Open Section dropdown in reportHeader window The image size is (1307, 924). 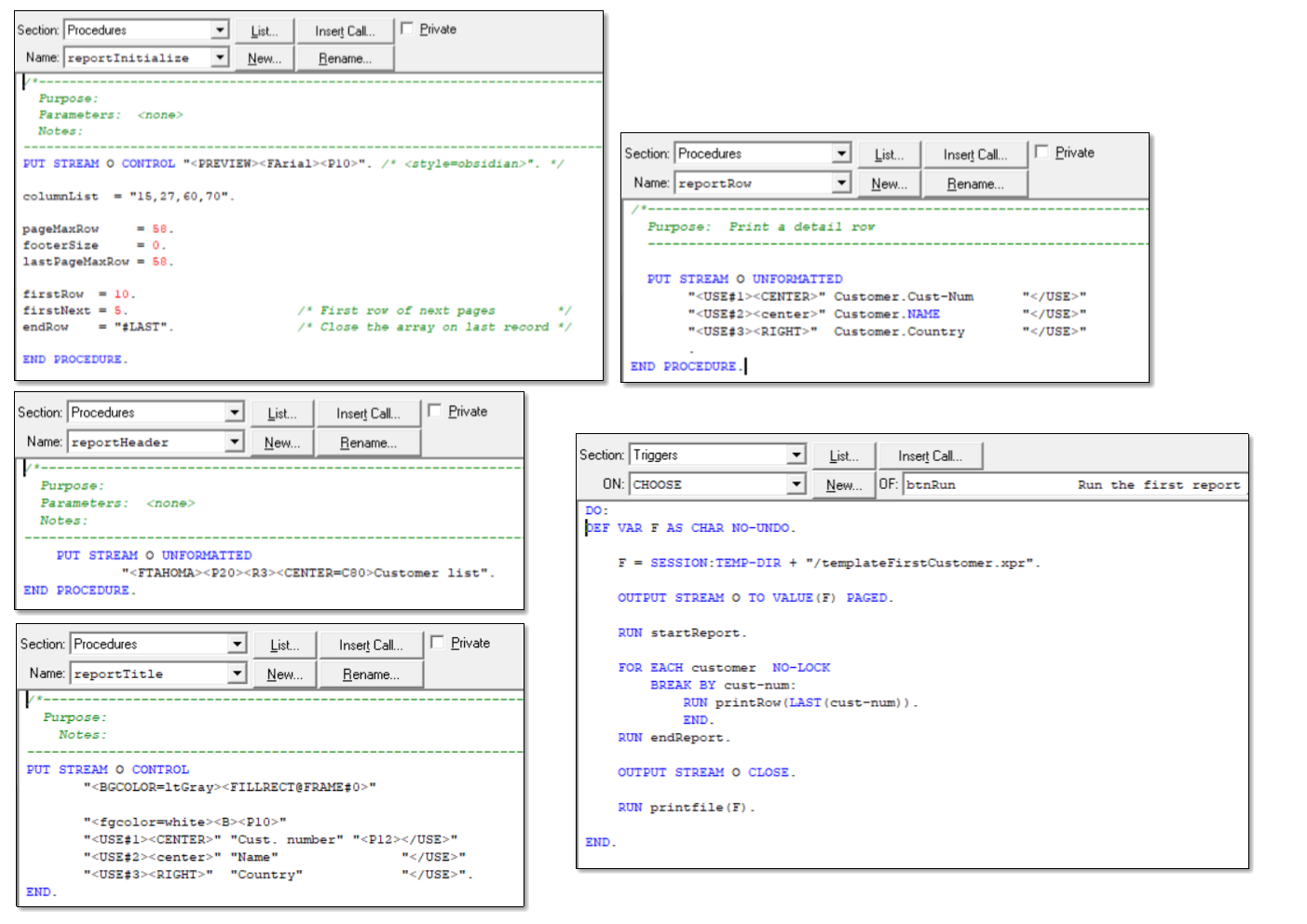[235, 413]
